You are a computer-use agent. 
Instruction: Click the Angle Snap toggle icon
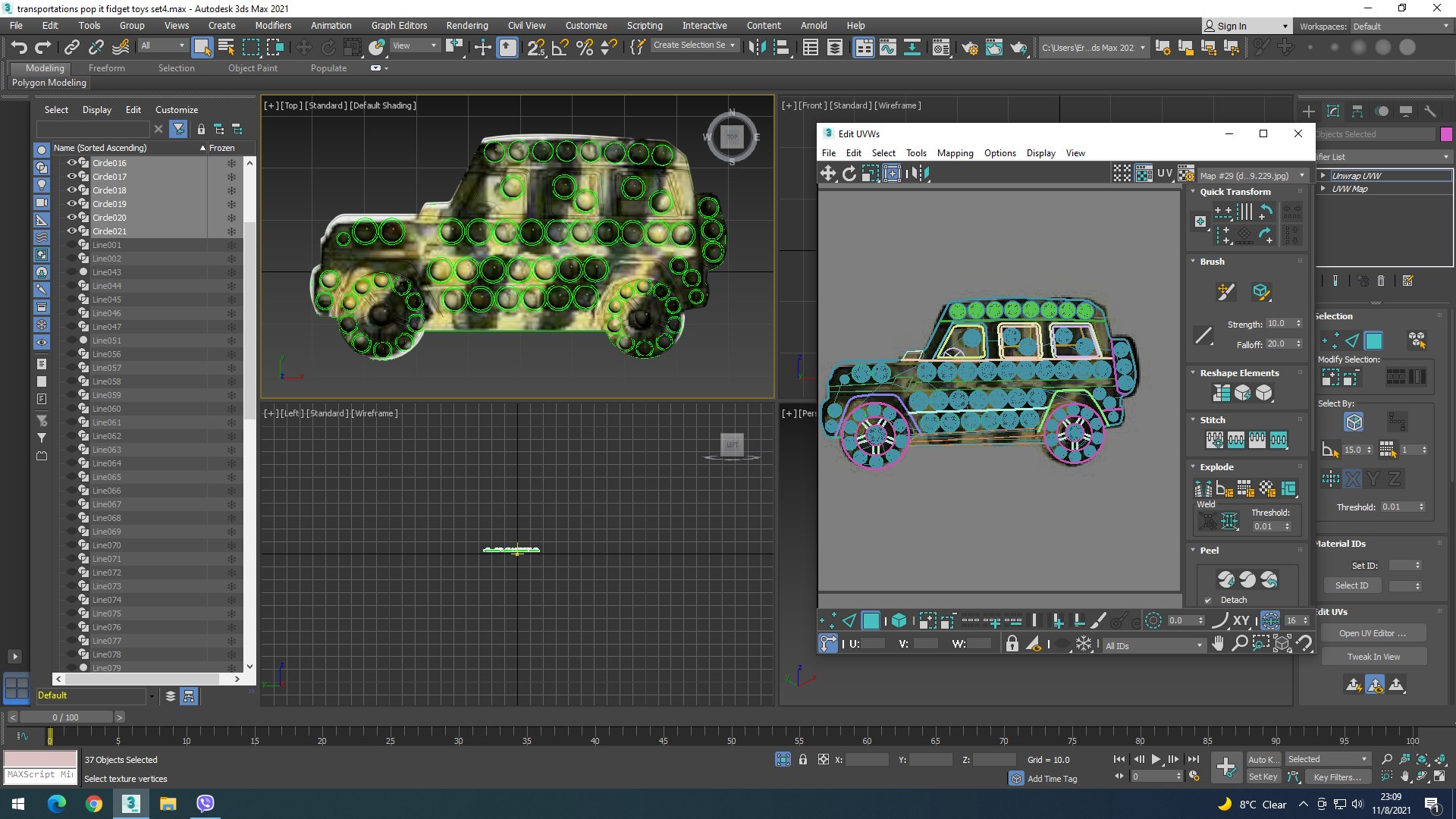pos(560,48)
